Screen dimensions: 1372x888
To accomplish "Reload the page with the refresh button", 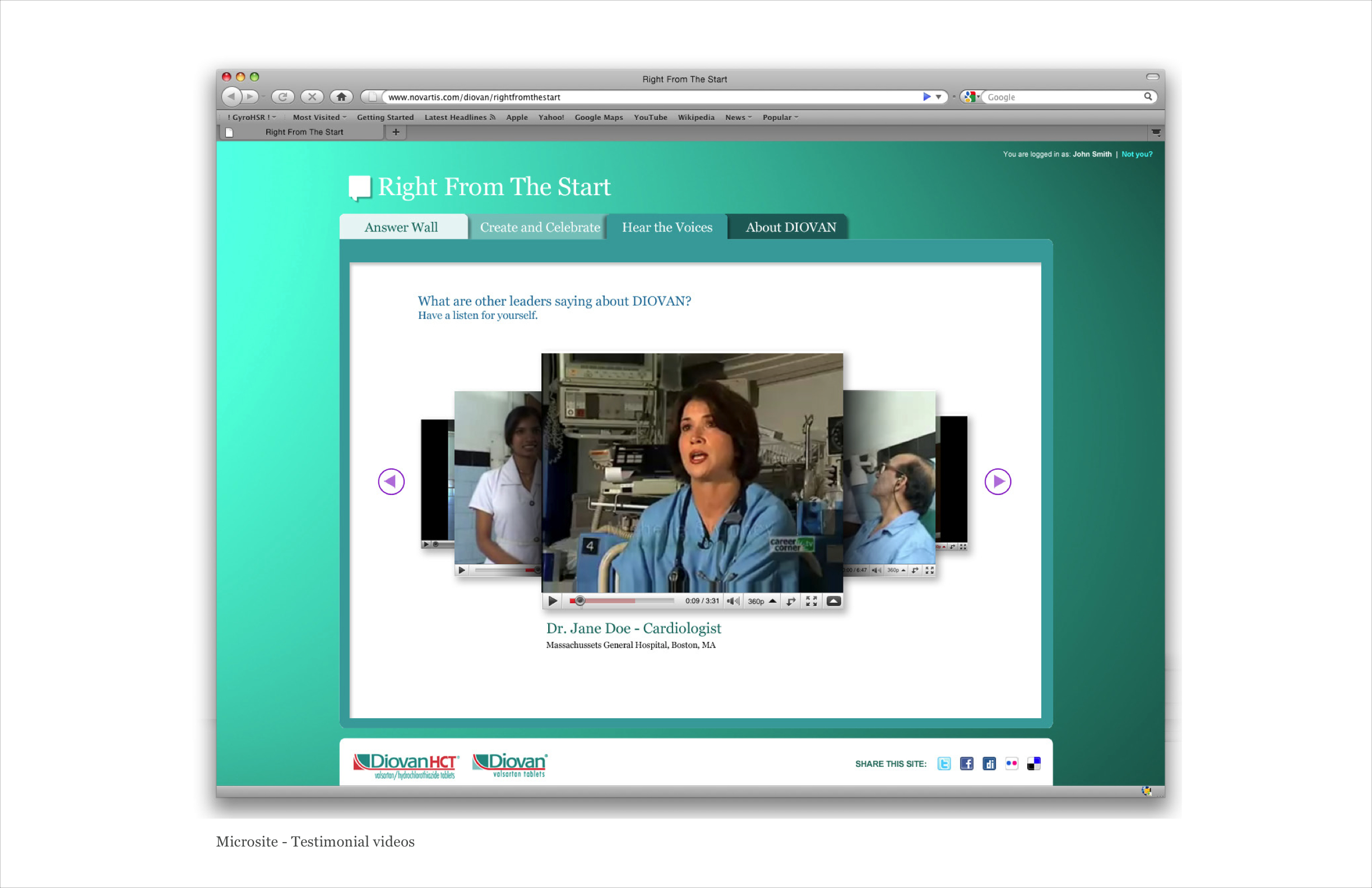I will pos(282,96).
